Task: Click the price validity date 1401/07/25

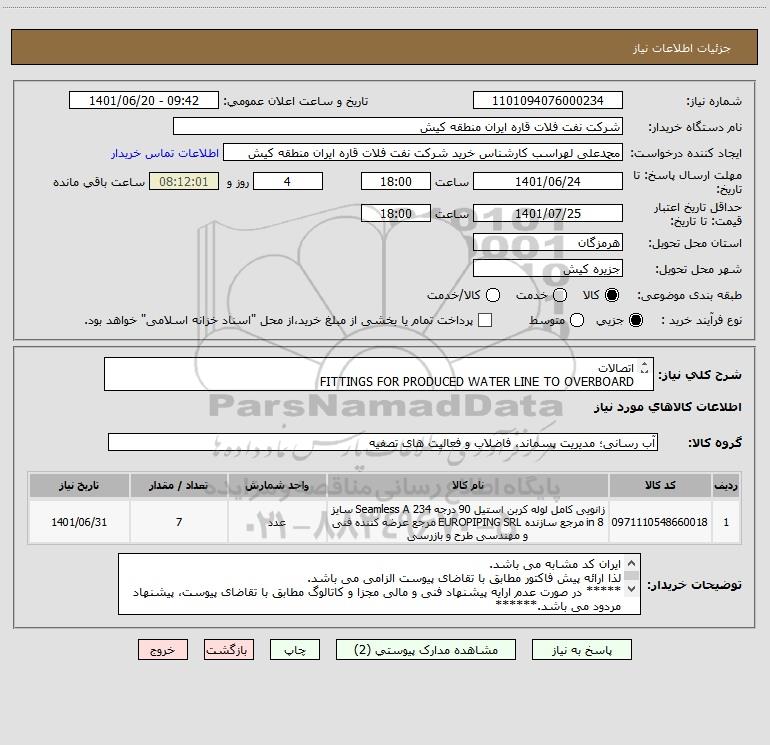Action: [x=548, y=213]
